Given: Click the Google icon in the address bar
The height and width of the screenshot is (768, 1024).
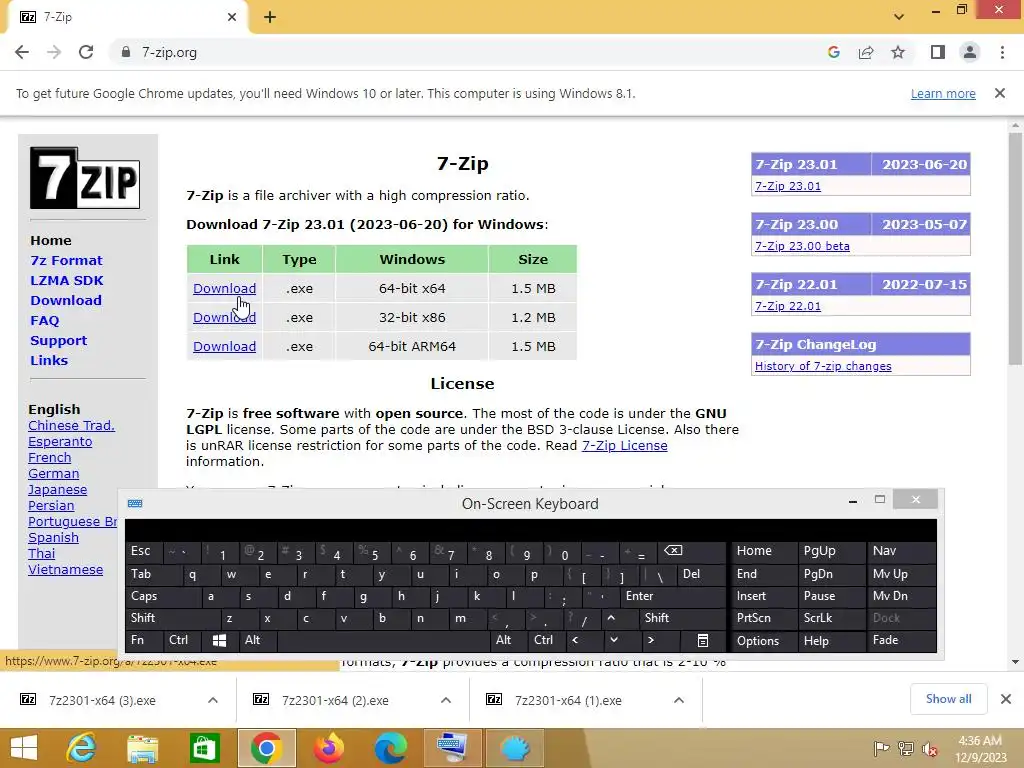Looking at the screenshot, I should (x=833, y=52).
